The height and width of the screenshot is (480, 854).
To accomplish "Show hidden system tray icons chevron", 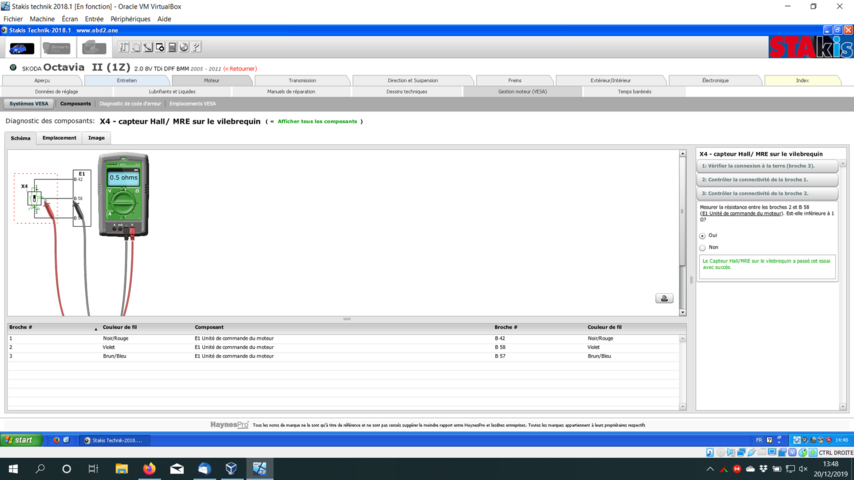I will [x=710, y=469].
